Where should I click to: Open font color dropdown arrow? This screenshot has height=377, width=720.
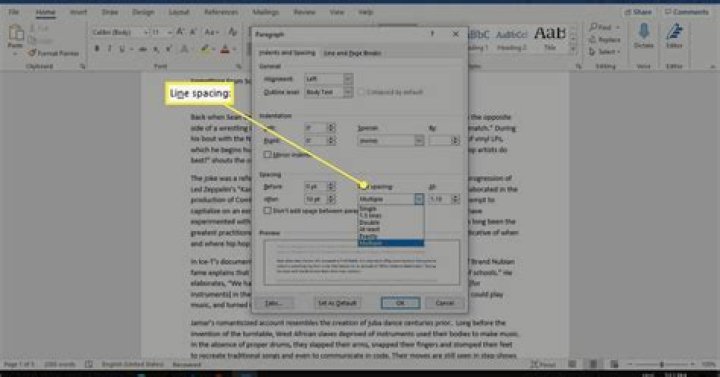234,50
